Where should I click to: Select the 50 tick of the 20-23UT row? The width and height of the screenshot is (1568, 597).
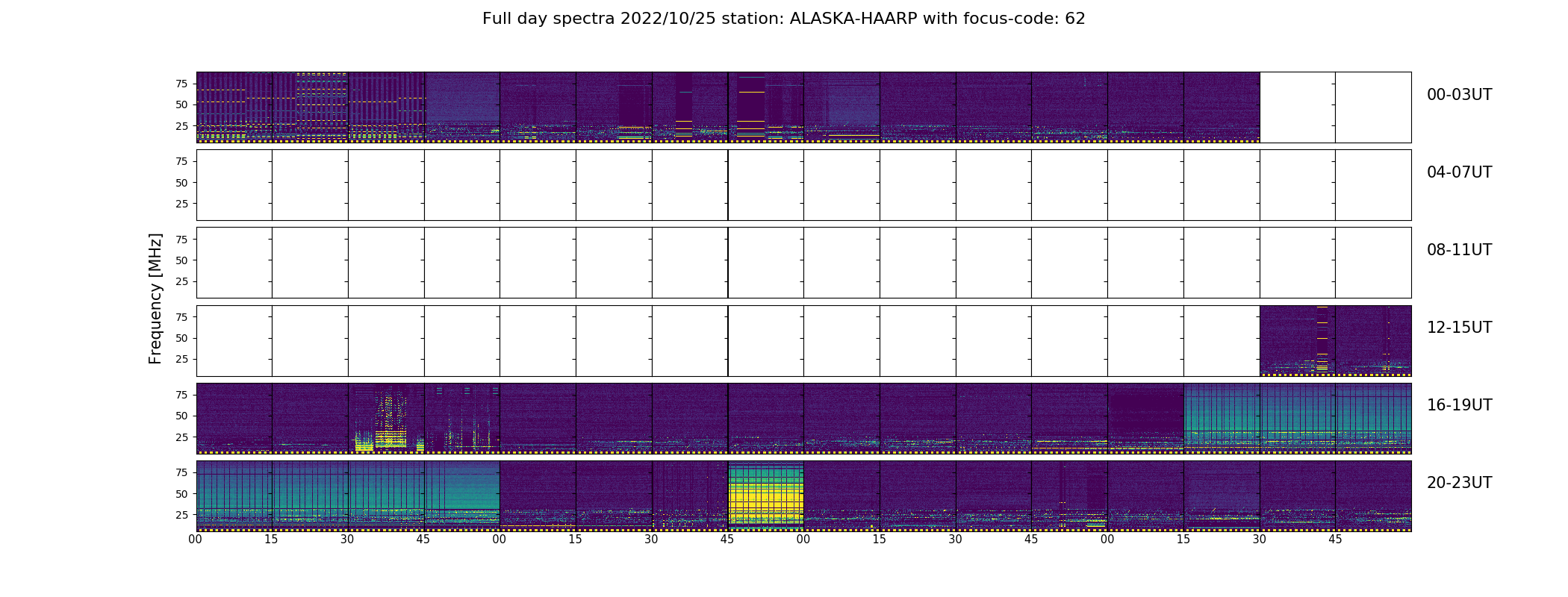(x=181, y=494)
